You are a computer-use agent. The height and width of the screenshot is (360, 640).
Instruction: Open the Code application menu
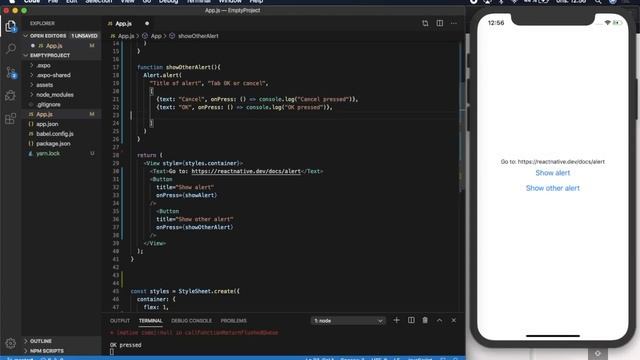[32, 2]
